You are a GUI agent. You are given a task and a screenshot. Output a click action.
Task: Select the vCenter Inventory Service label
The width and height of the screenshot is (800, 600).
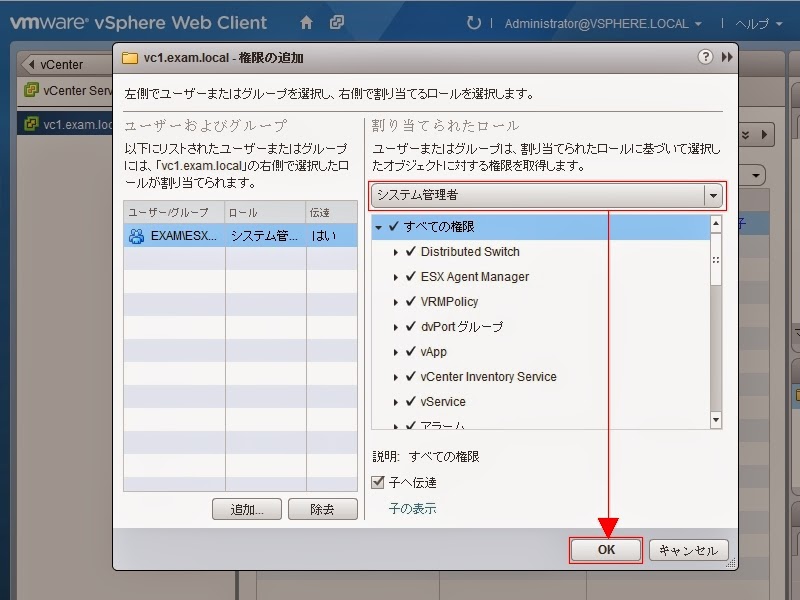(488, 377)
